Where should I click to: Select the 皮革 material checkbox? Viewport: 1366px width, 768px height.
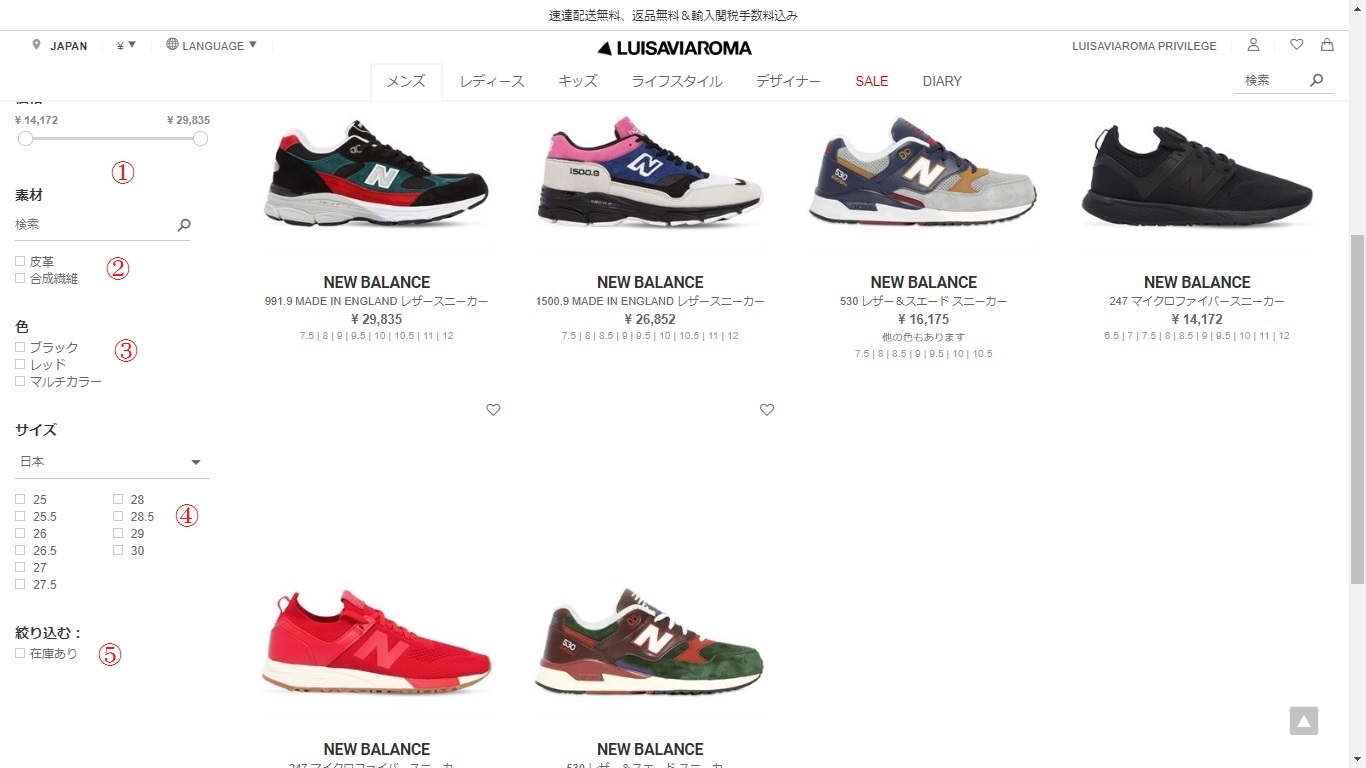pos(20,261)
